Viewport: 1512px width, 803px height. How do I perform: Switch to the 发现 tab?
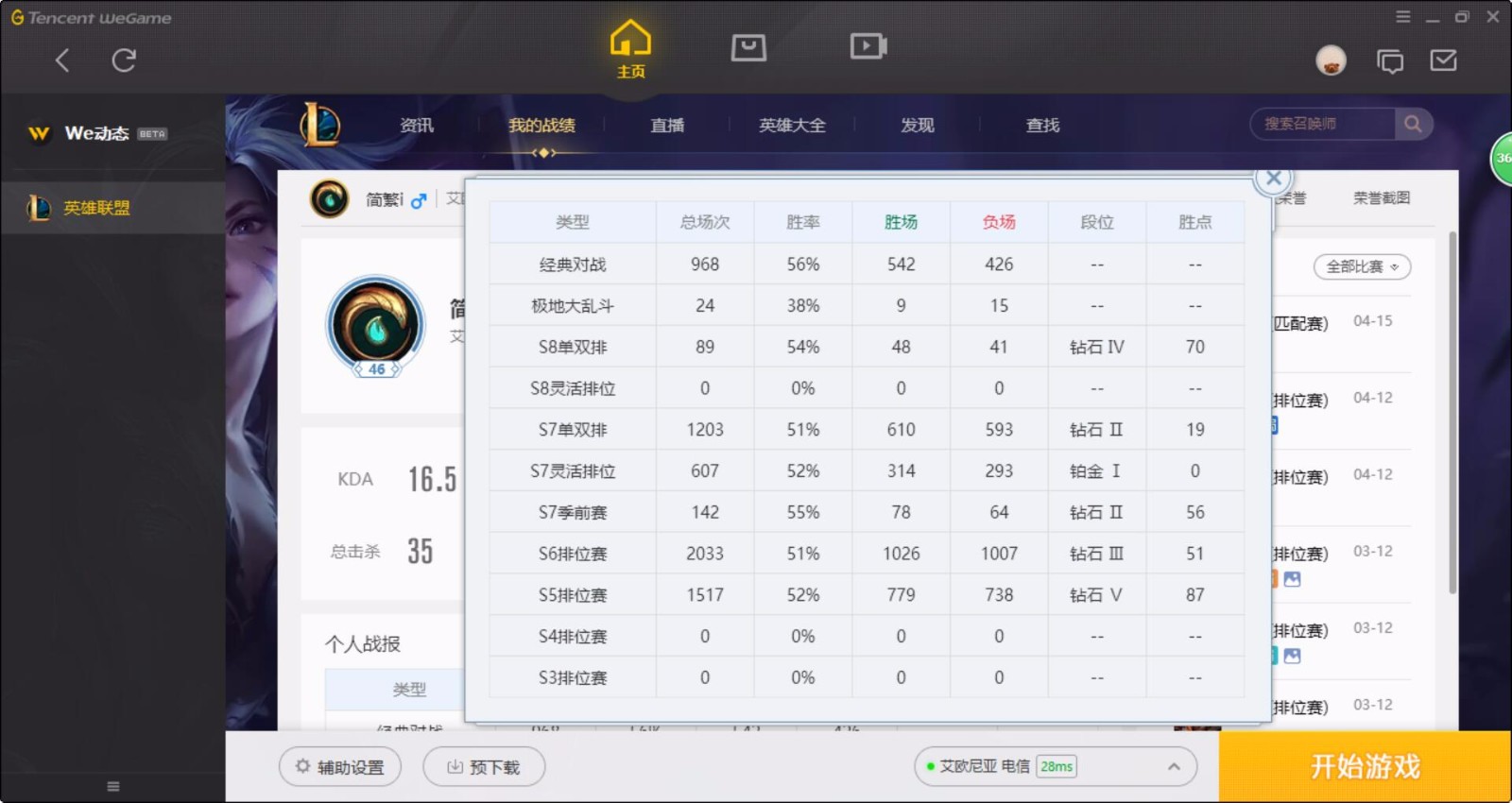coord(917,126)
